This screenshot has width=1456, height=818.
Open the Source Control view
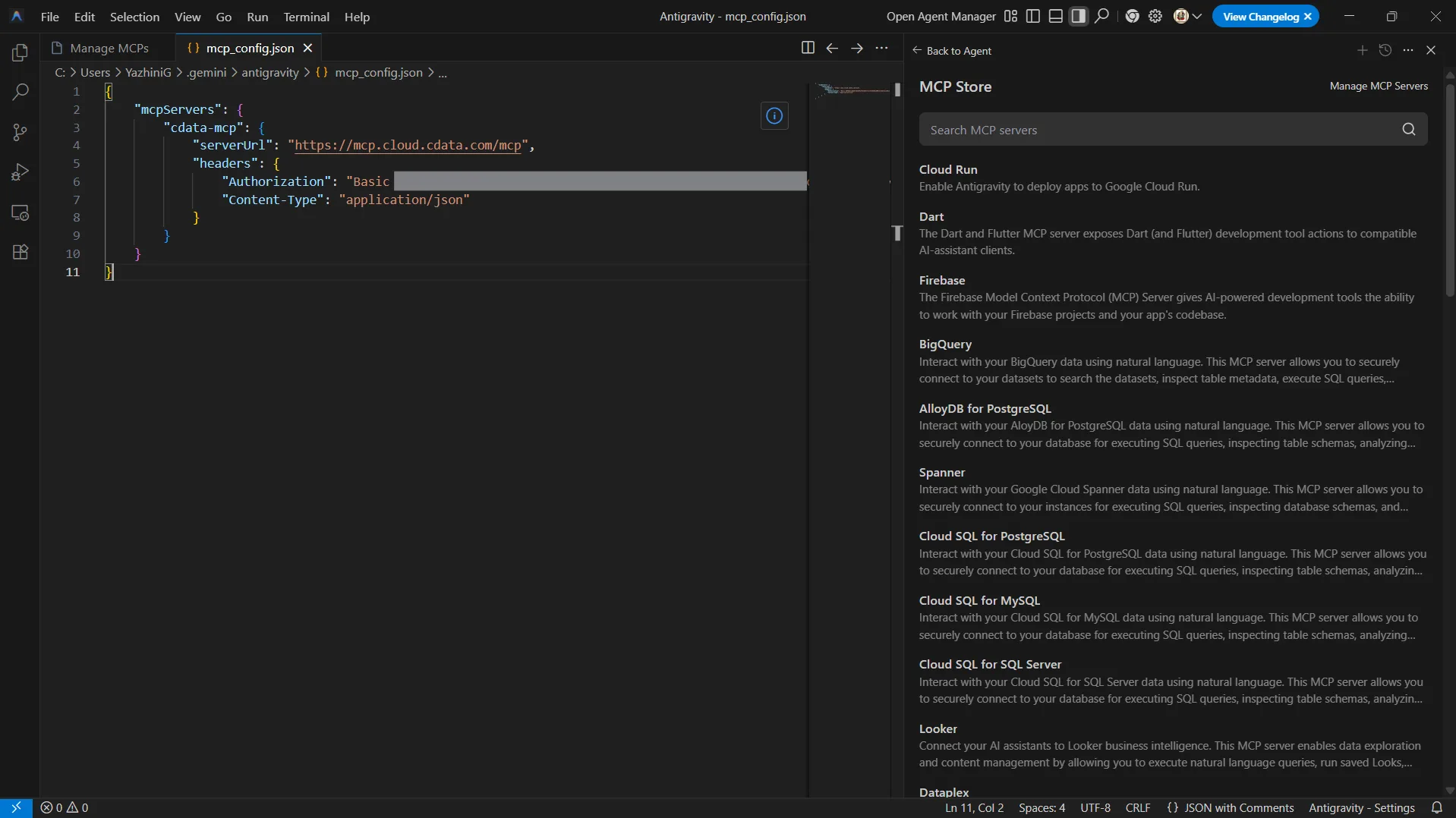click(x=20, y=133)
